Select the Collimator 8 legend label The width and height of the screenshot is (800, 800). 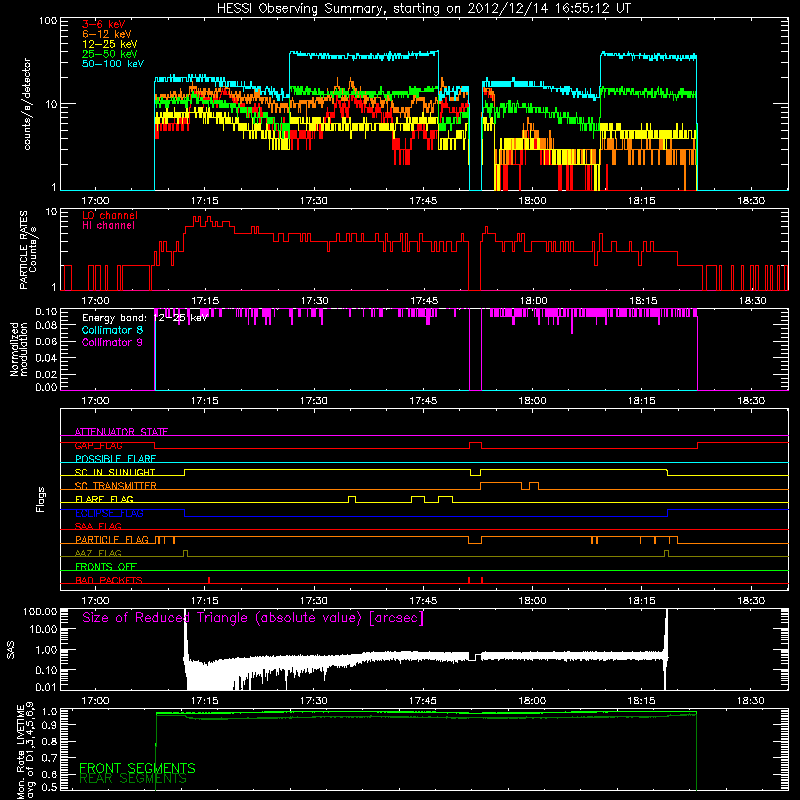tap(112, 330)
